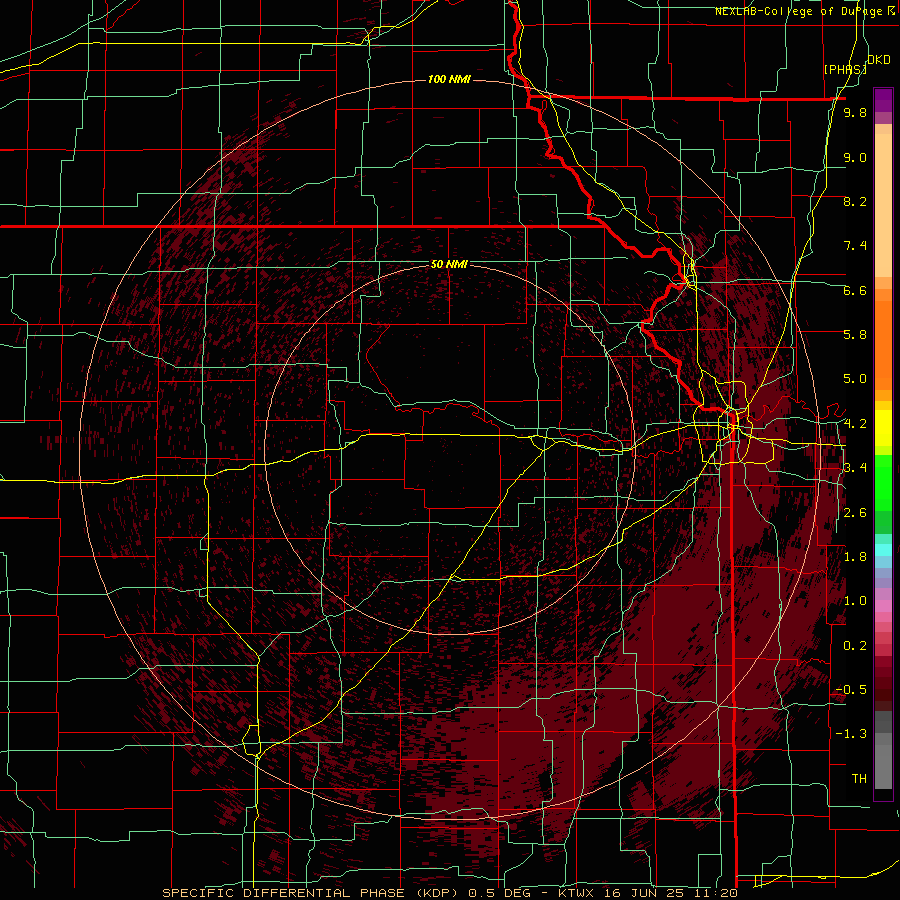900x900 pixels.
Task: Click the 1.0 scale value
Action: [855, 601]
